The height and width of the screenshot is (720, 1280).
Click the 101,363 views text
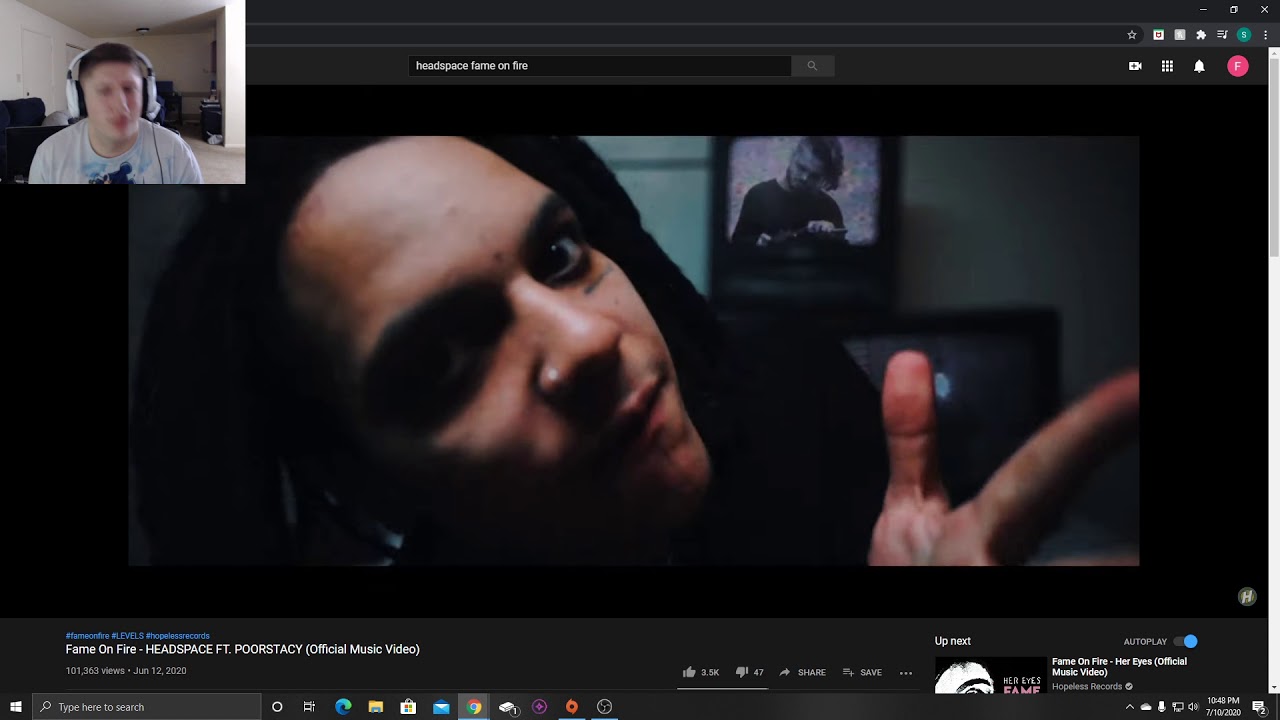95,671
